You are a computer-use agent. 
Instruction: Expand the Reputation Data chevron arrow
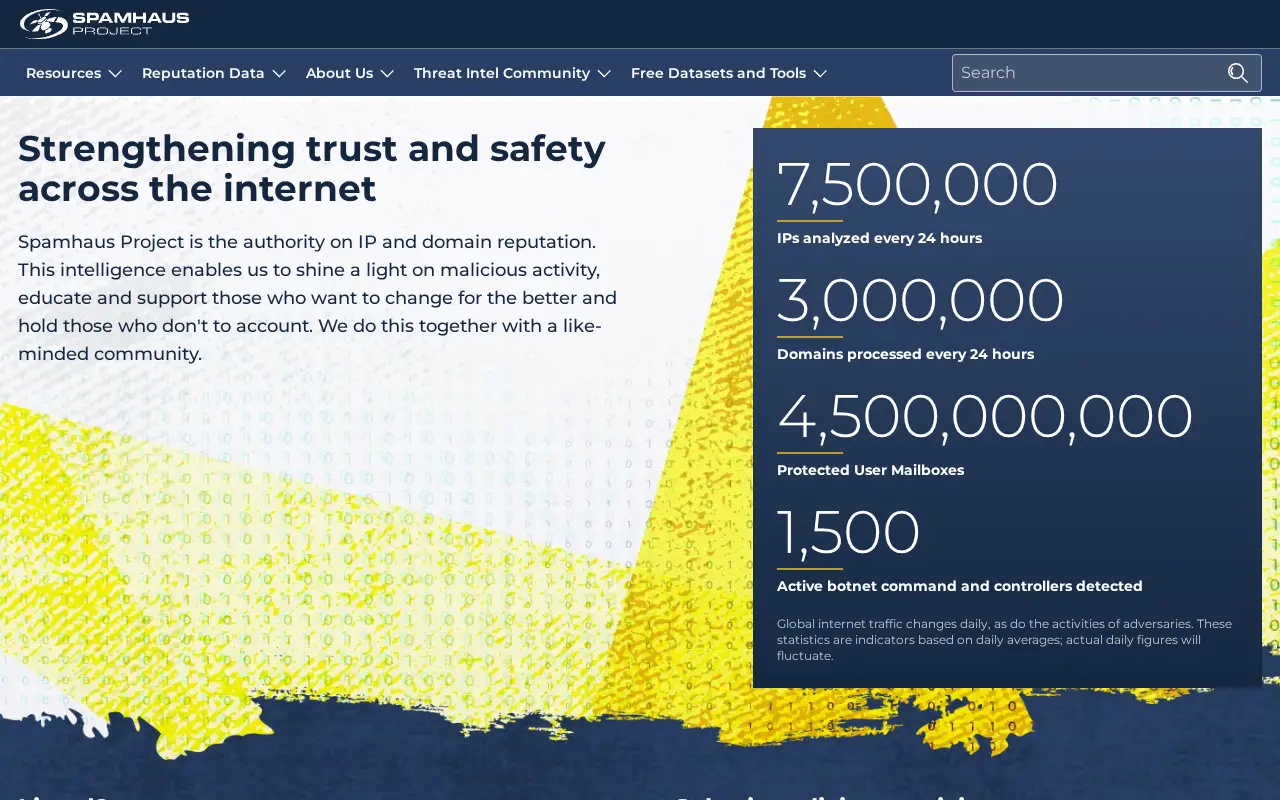279,73
